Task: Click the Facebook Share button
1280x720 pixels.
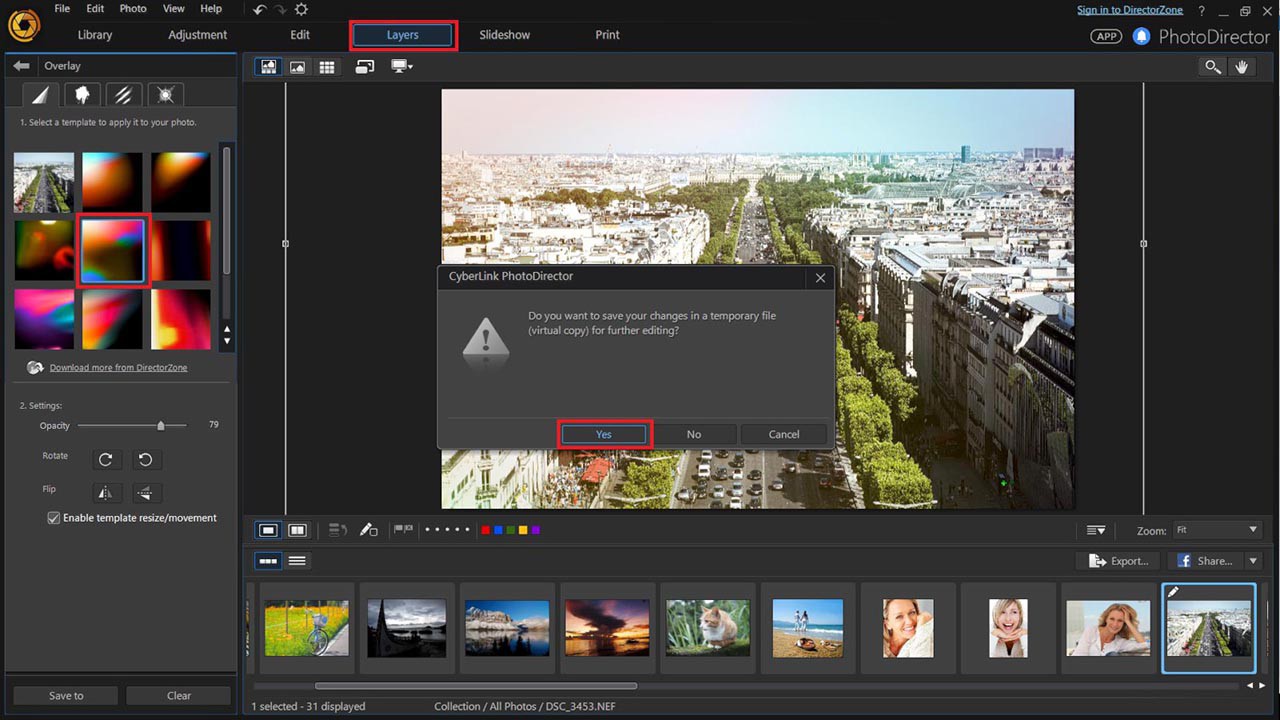Action: pos(1204,561)
